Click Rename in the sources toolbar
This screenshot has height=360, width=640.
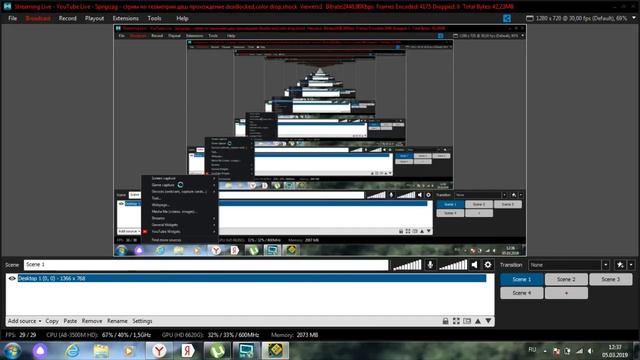tap(117, 321)
